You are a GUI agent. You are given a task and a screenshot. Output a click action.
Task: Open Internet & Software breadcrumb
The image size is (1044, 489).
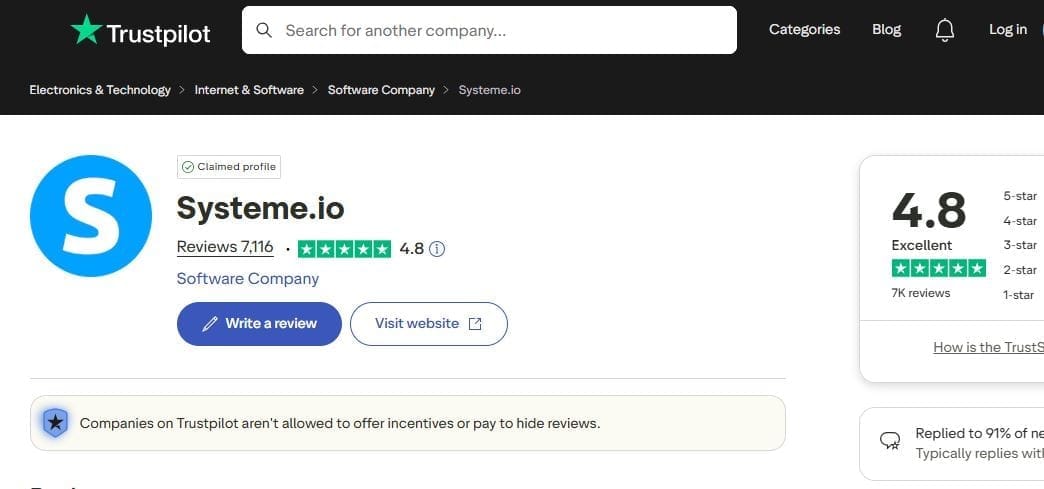(x=249, y=90)
